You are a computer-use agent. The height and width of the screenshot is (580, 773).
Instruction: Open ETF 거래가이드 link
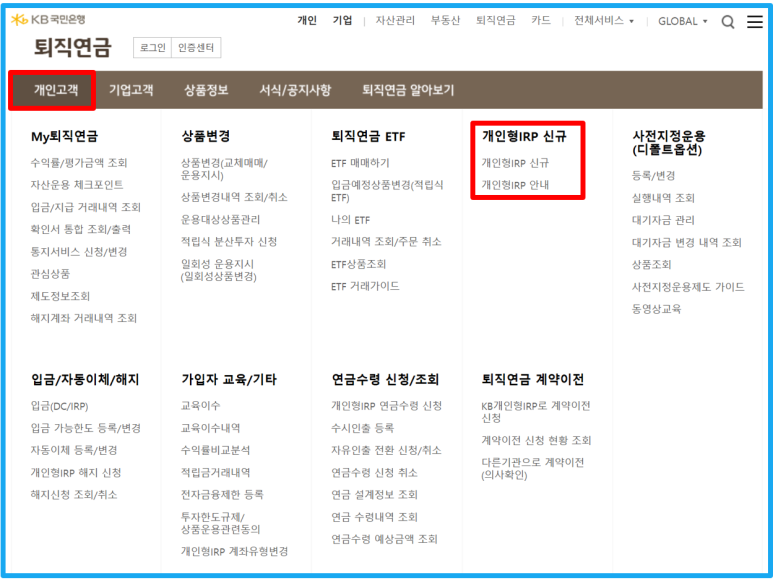pos(365,286)
